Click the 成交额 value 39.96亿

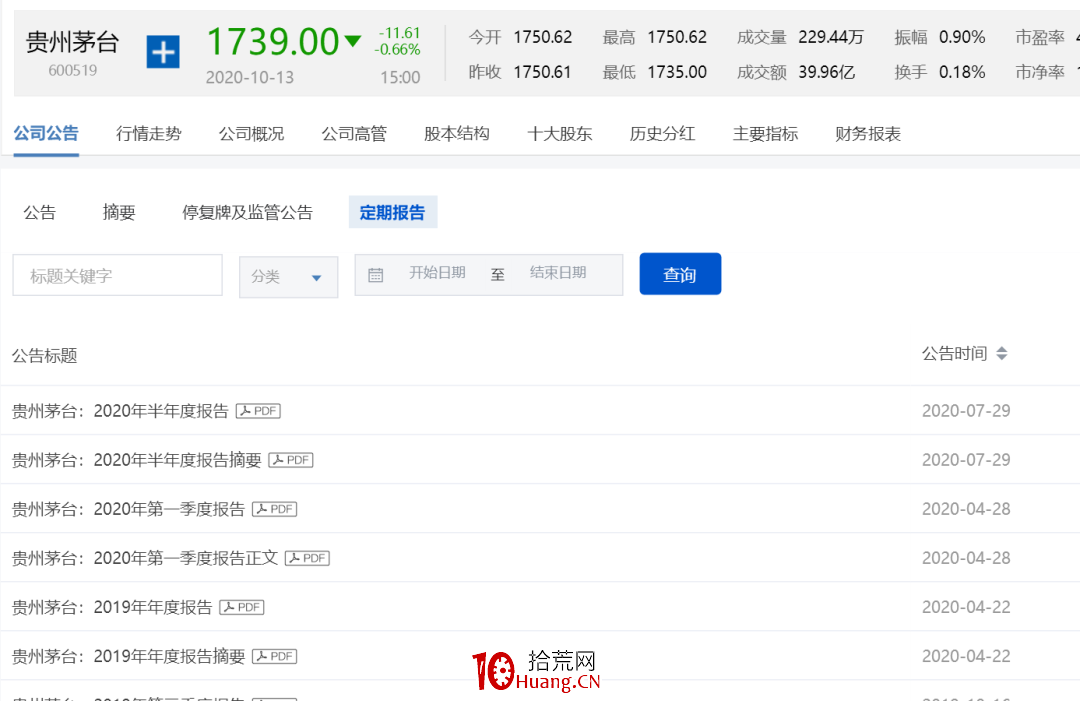[x=827, y=72]
